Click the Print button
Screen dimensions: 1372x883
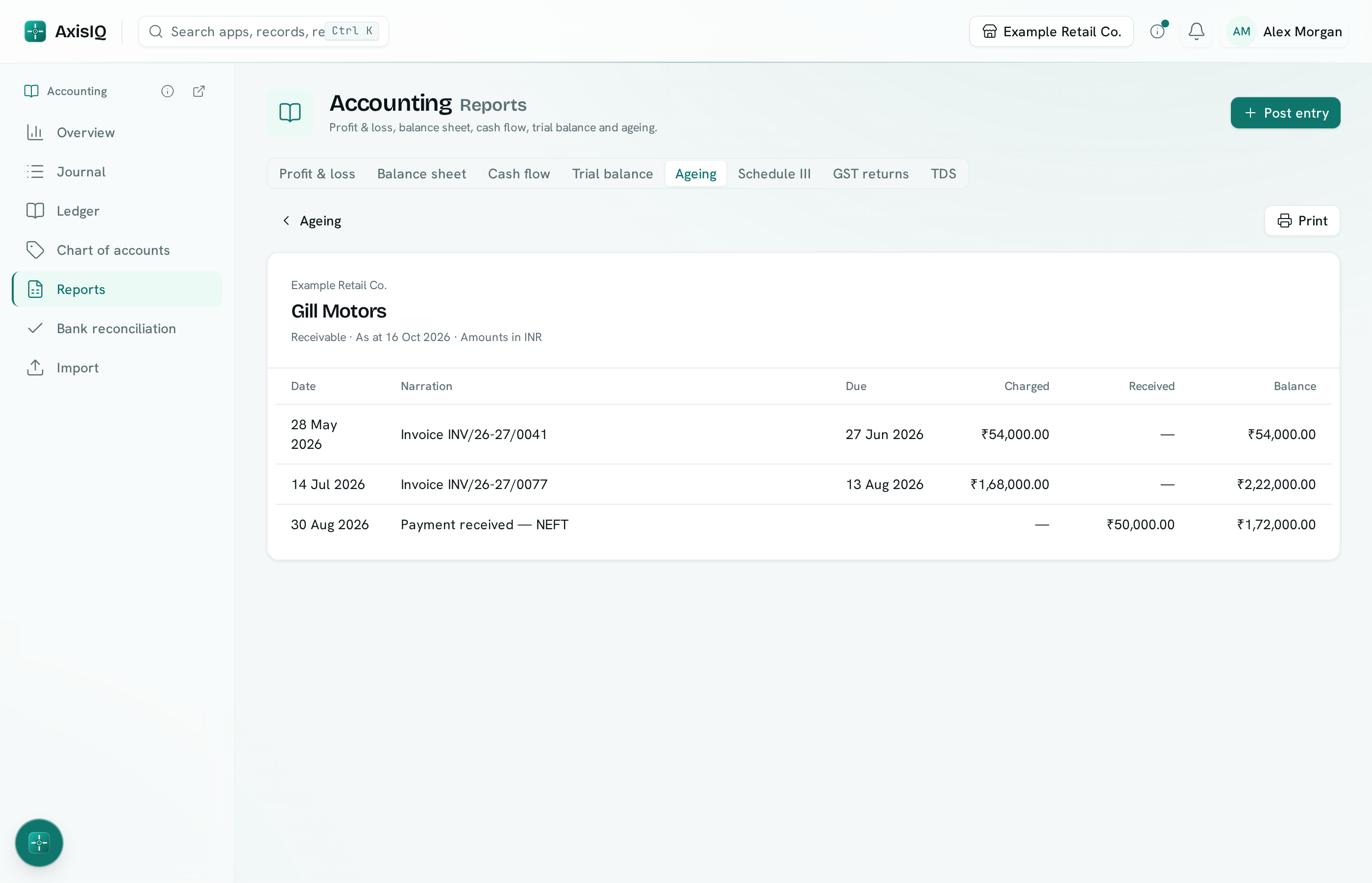click(1301, 221)
